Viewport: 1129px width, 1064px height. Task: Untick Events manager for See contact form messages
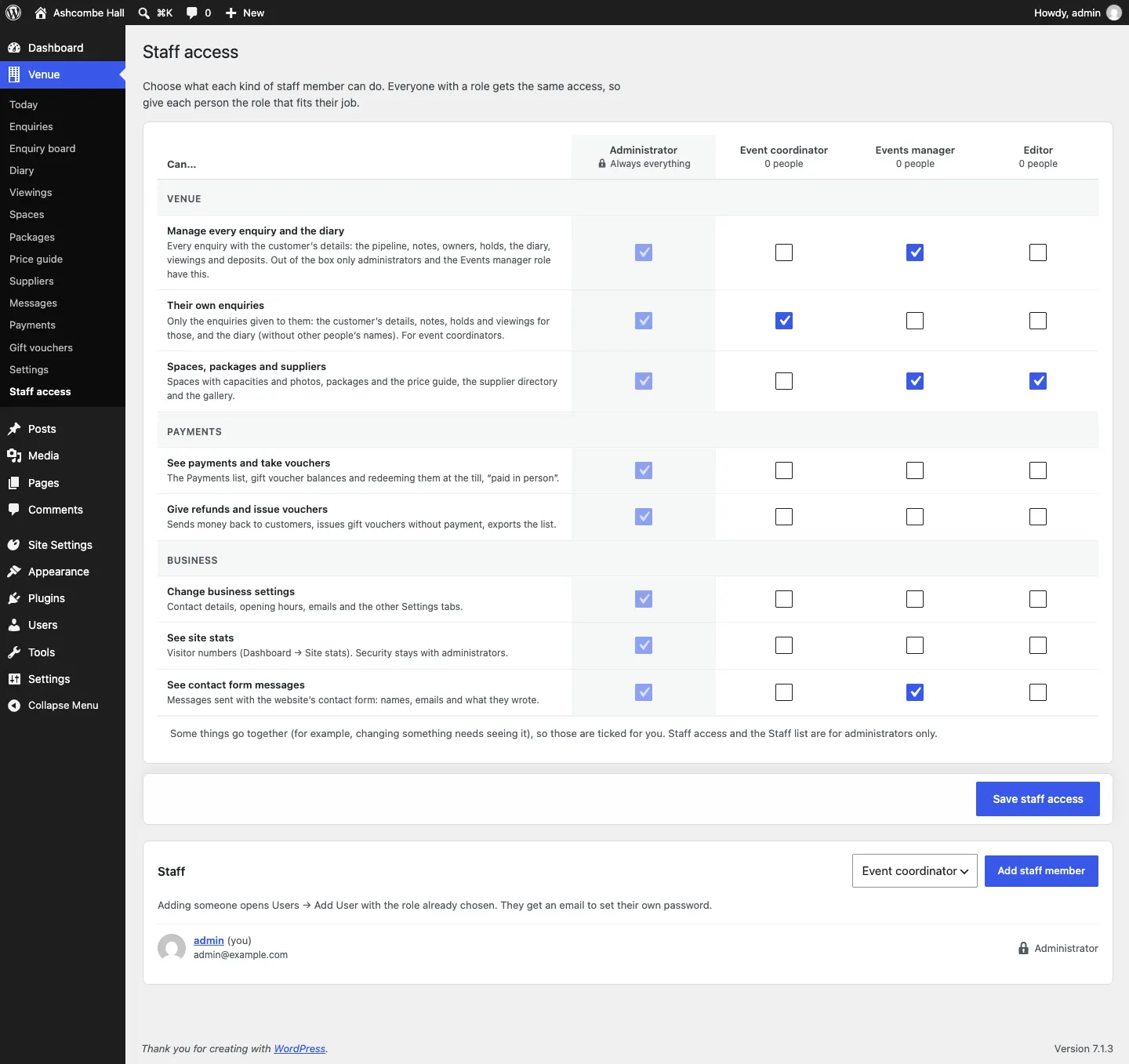915,692
